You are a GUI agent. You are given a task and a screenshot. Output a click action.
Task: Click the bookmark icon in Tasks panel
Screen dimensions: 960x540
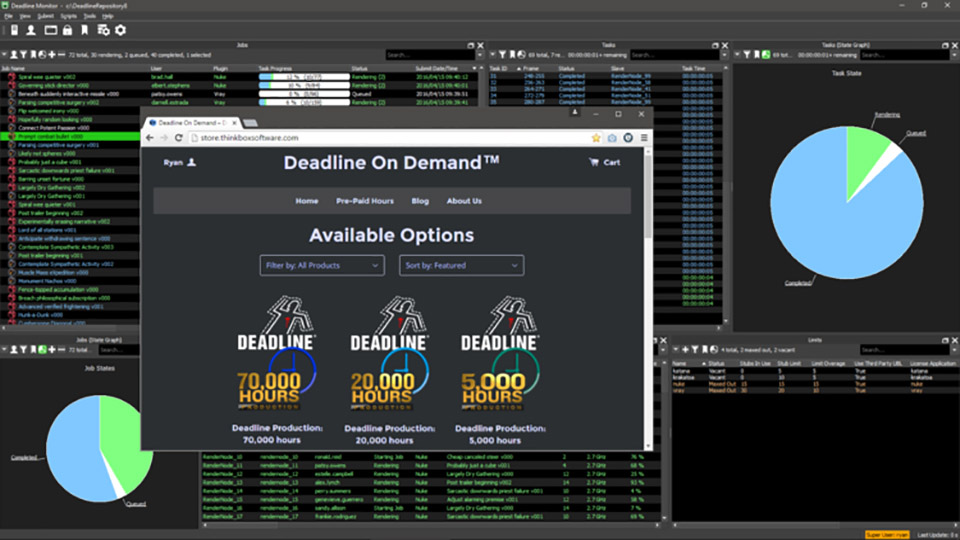[x=512, y=55]
